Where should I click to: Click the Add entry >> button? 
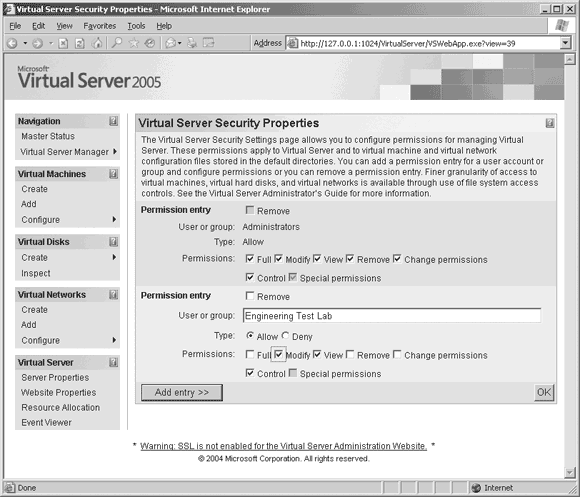click(182, 392)
